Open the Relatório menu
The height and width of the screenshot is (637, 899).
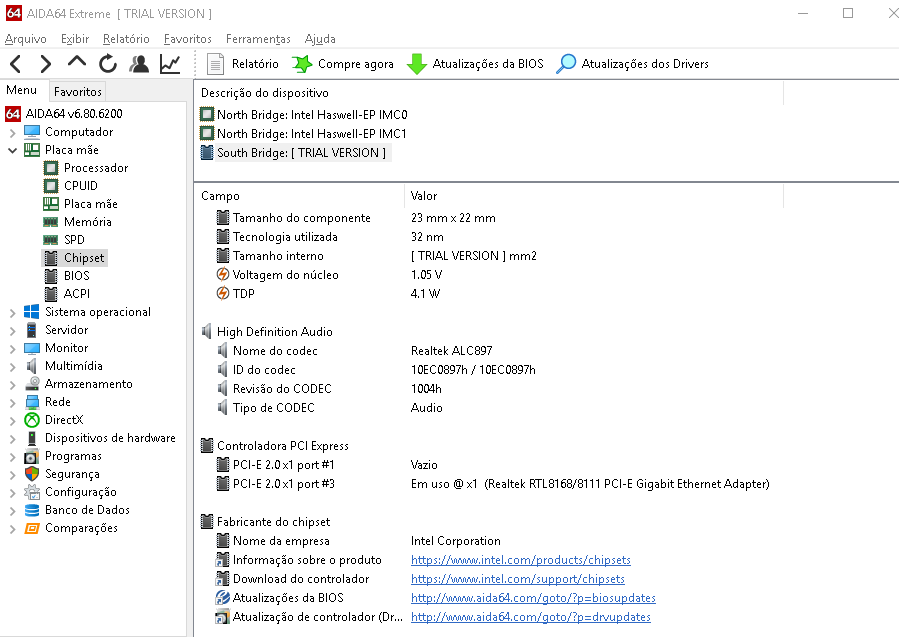click(126, 39)
